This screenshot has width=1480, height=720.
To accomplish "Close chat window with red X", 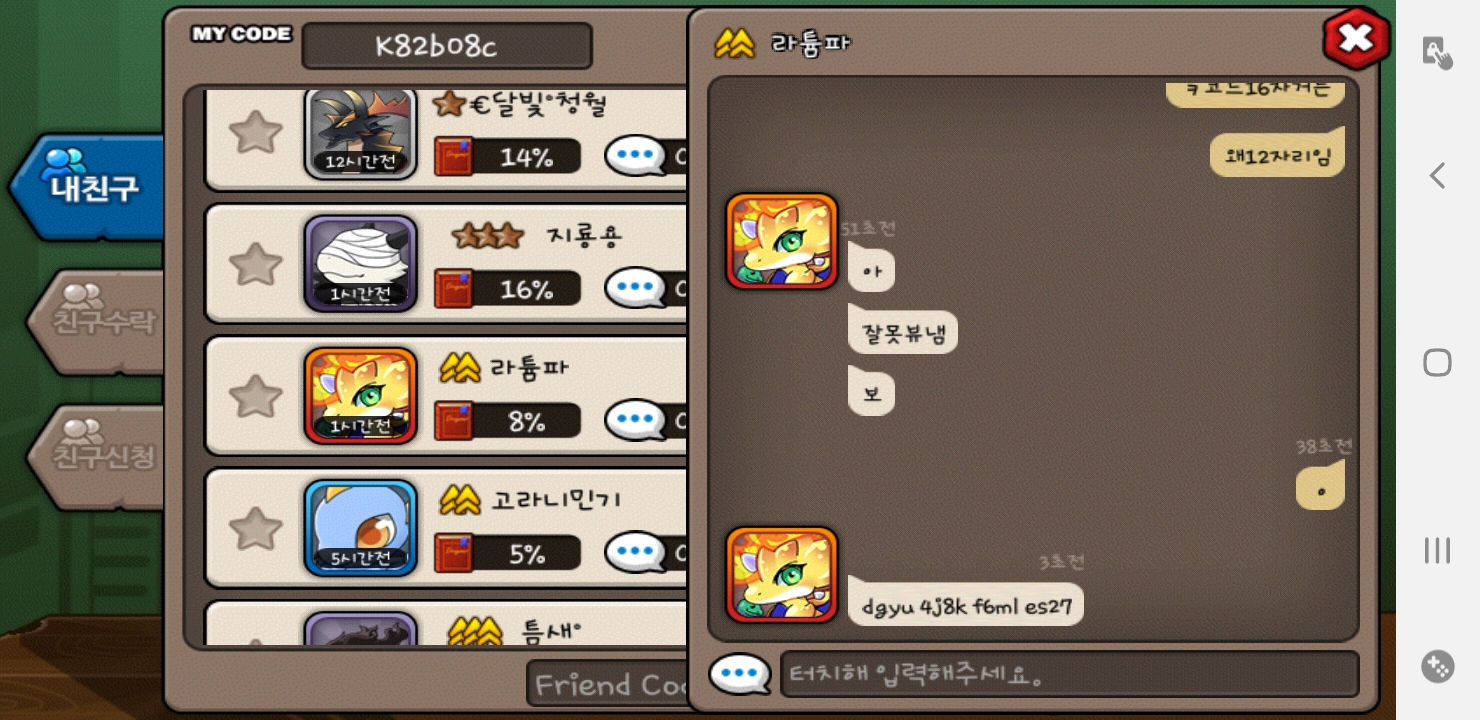I will (1356, 39).
